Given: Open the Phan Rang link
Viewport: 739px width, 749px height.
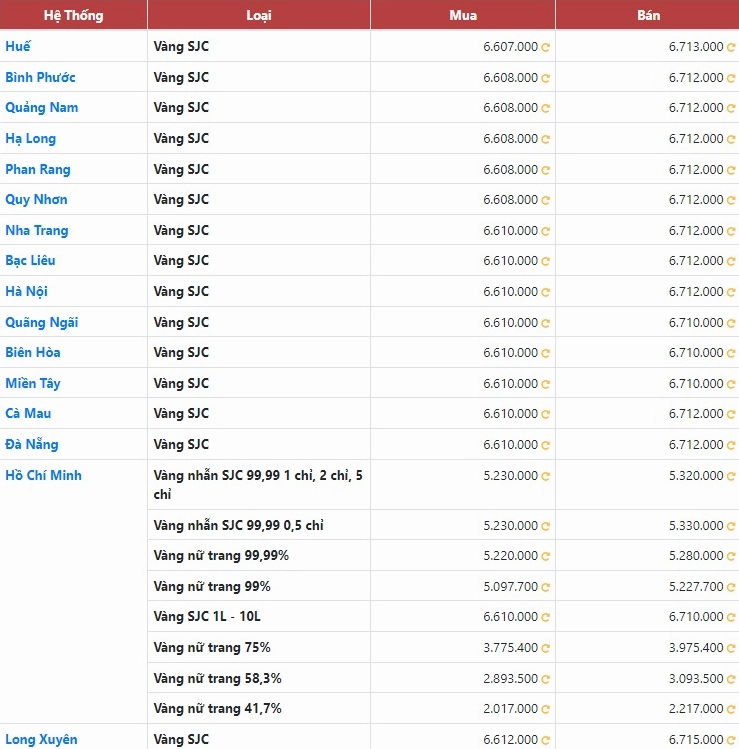Looking at the screenshot, I should click(x=38, y=170).
